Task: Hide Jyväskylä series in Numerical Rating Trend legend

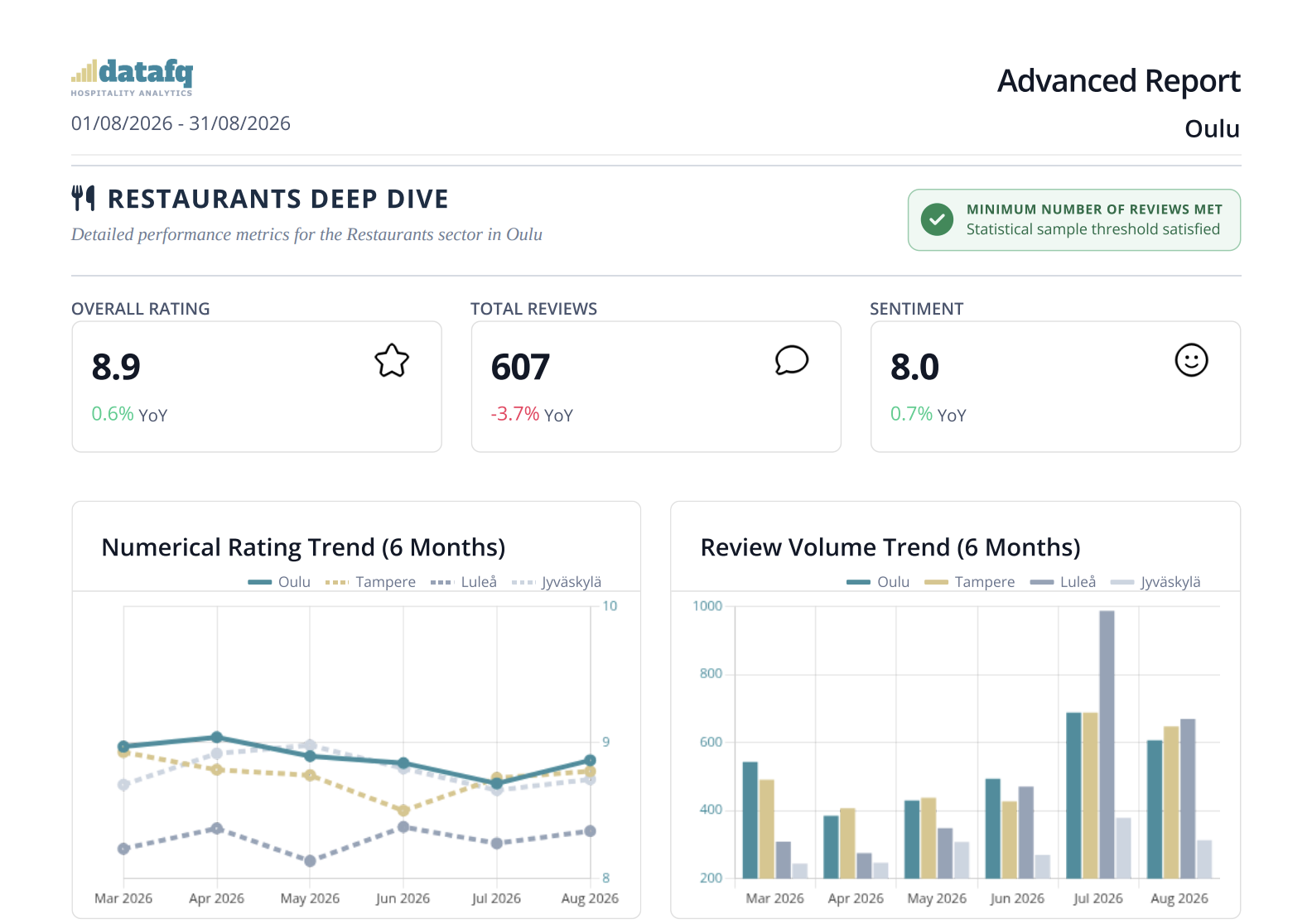Action: 557,582
